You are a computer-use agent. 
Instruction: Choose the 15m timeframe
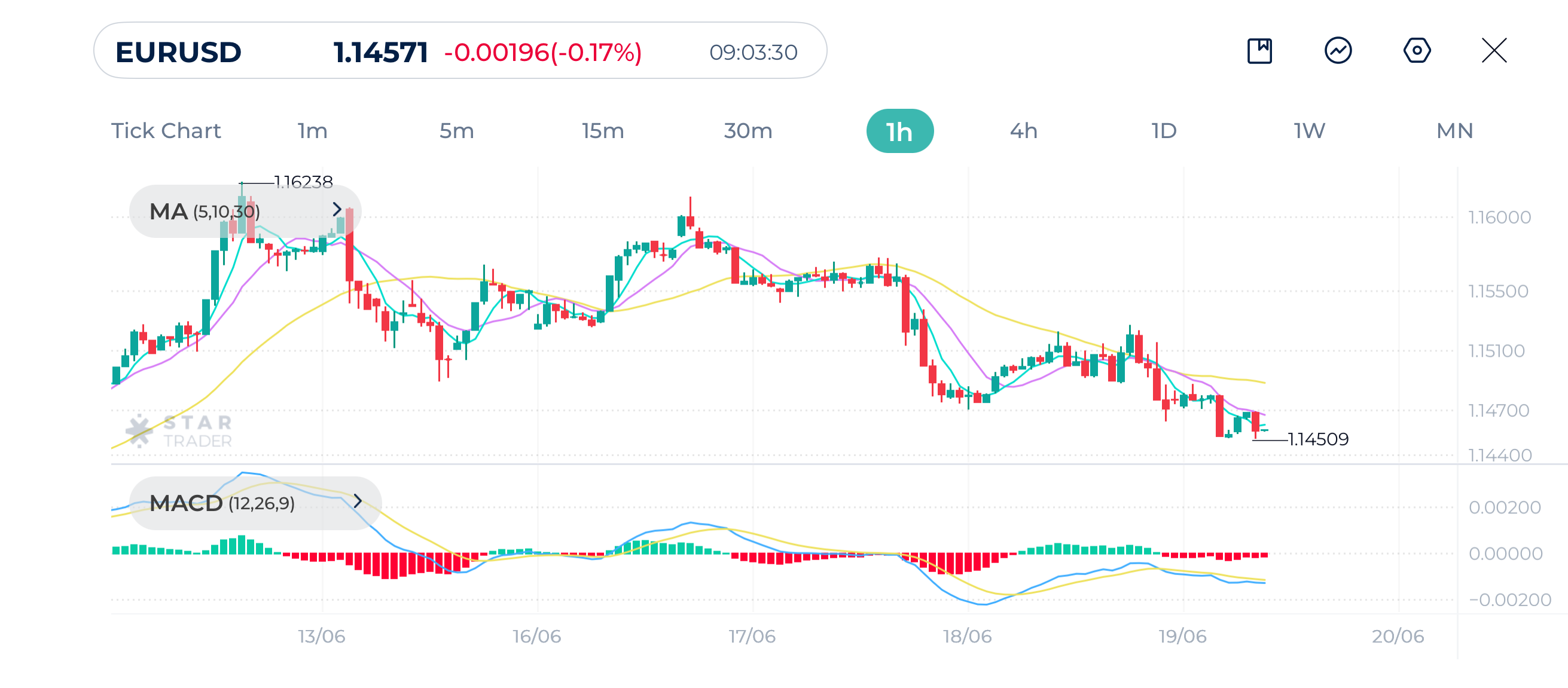click(603, 131)
